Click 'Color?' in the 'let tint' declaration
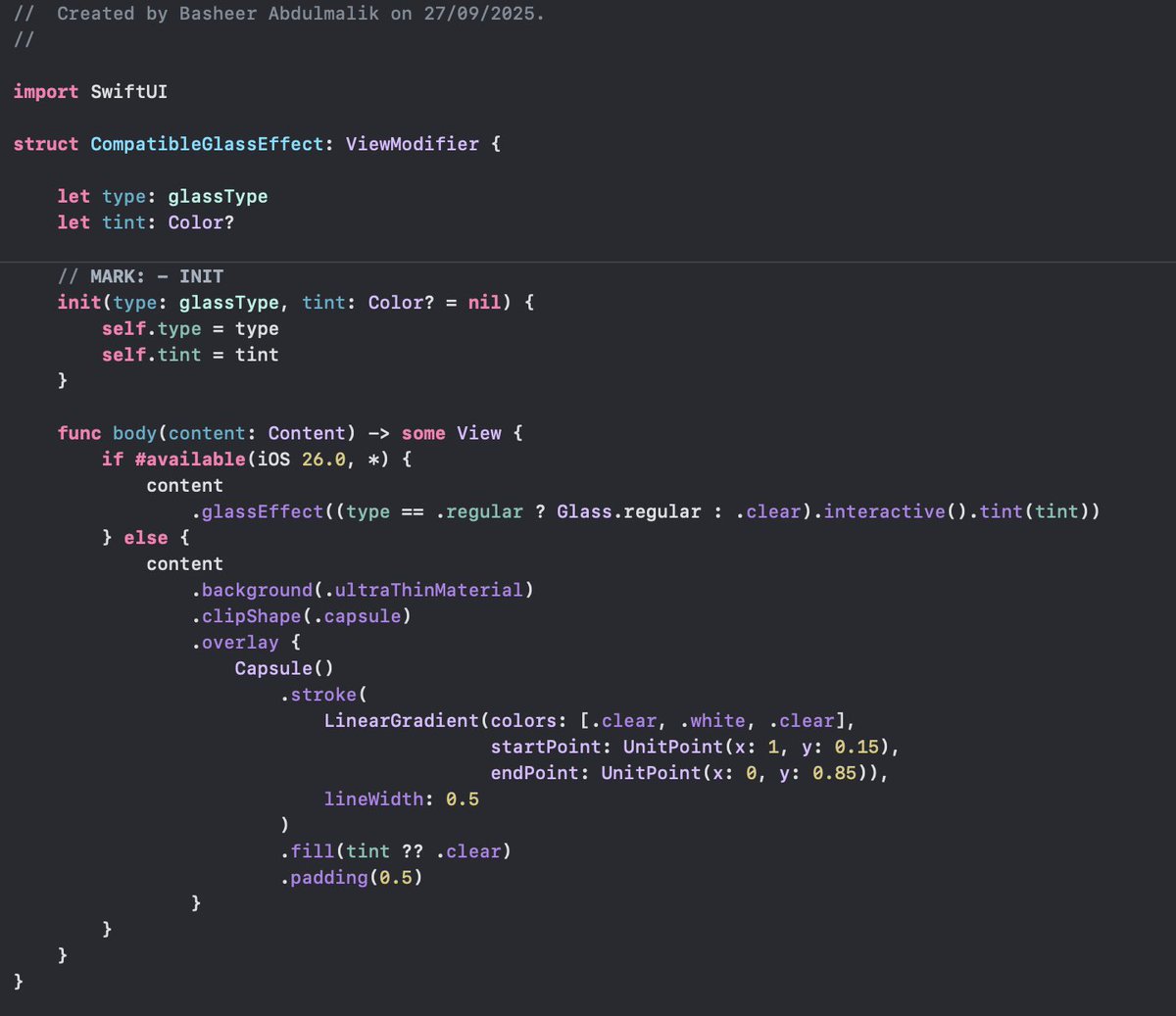Screen dimensions: 1176x1016 201,222
